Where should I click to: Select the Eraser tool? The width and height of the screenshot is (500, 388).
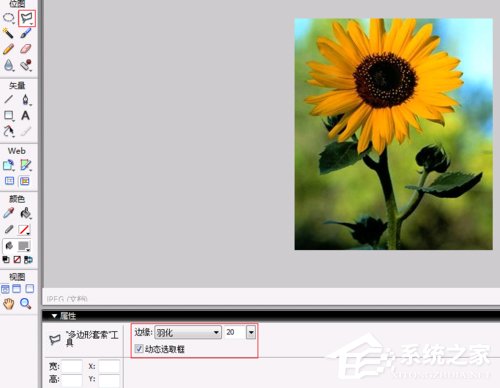(26, 49)
